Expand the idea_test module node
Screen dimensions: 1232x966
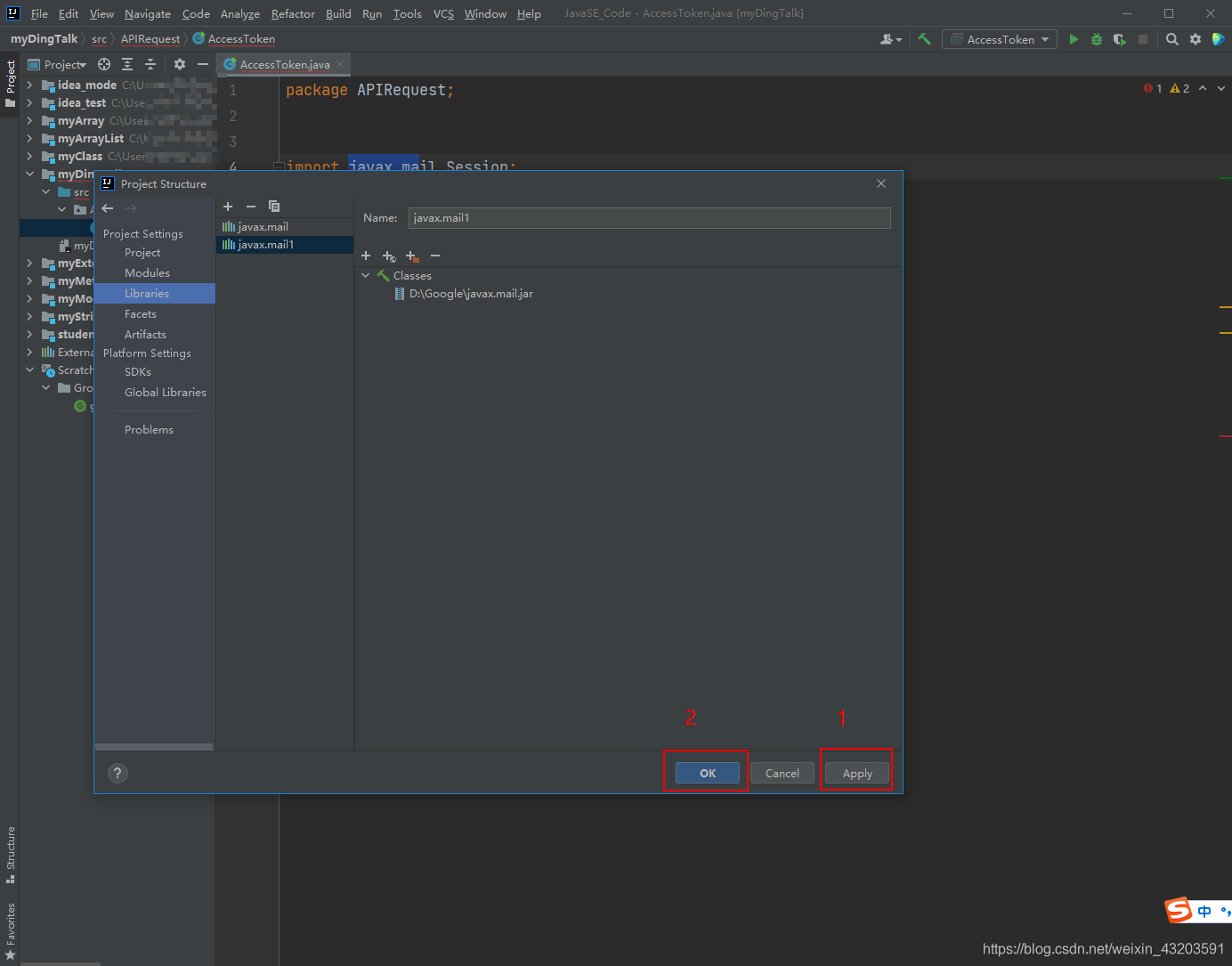point(29,102)
